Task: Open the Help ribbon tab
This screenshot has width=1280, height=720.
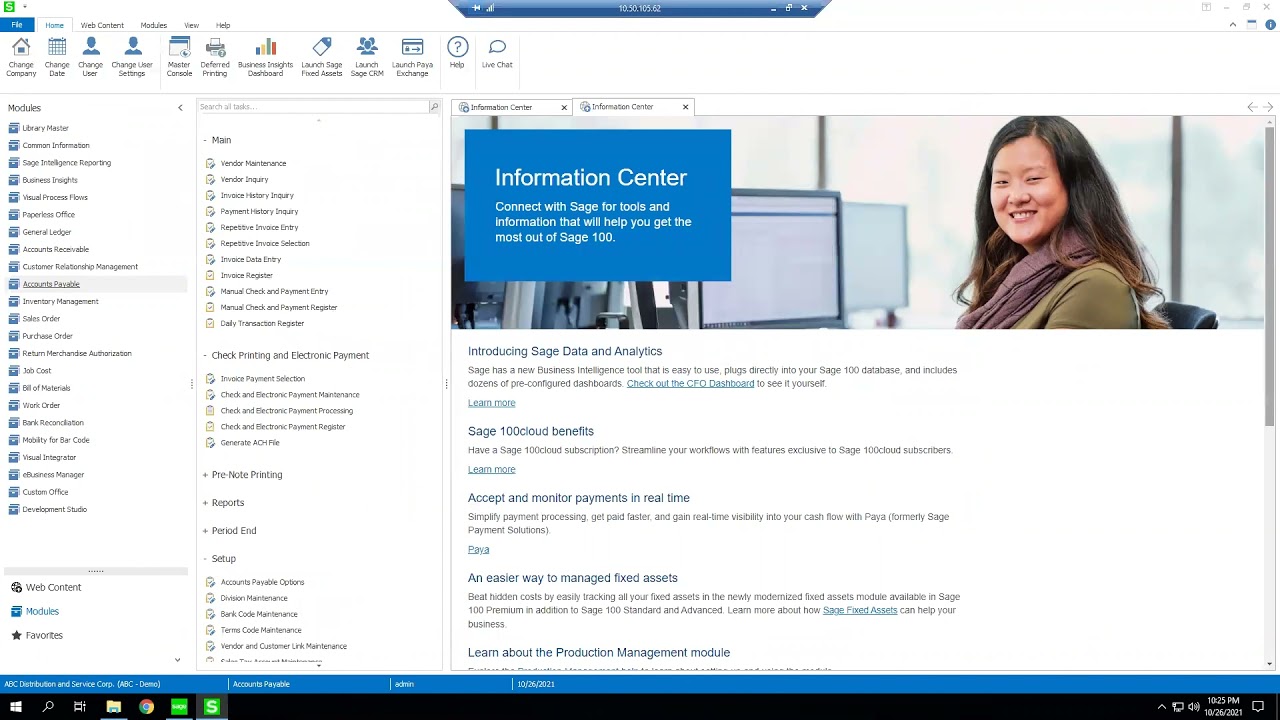Action: coord(223,25)
